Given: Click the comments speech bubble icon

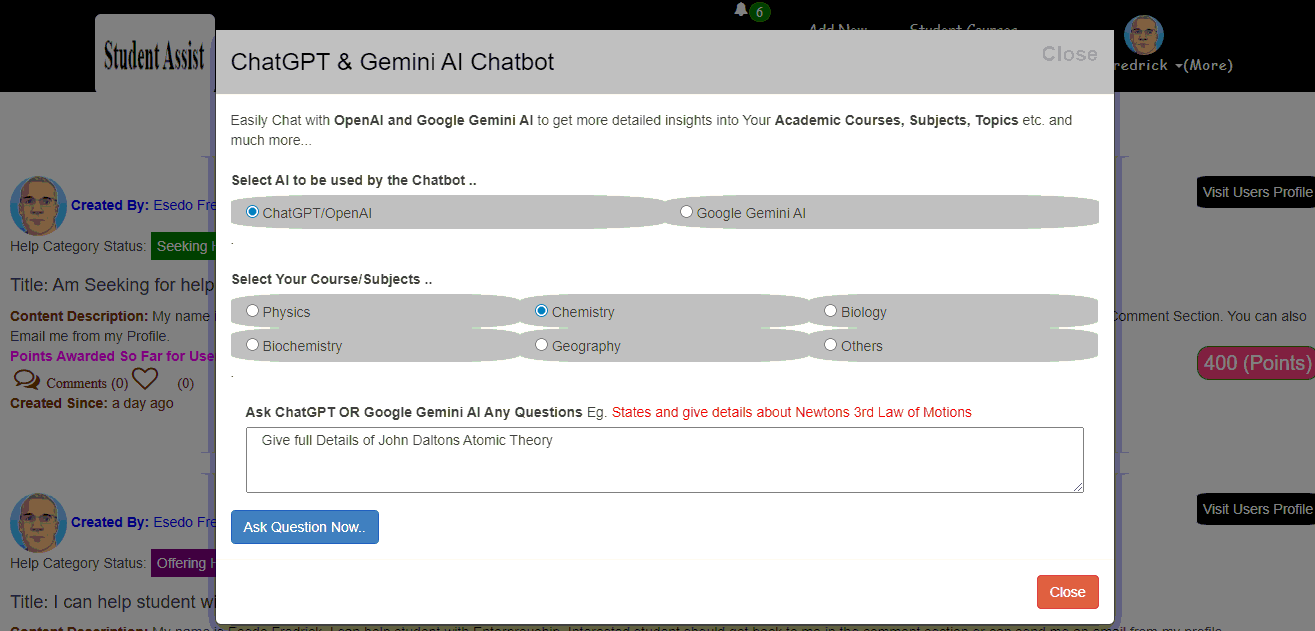Looking at the screenshot, I should click(27, 380).
